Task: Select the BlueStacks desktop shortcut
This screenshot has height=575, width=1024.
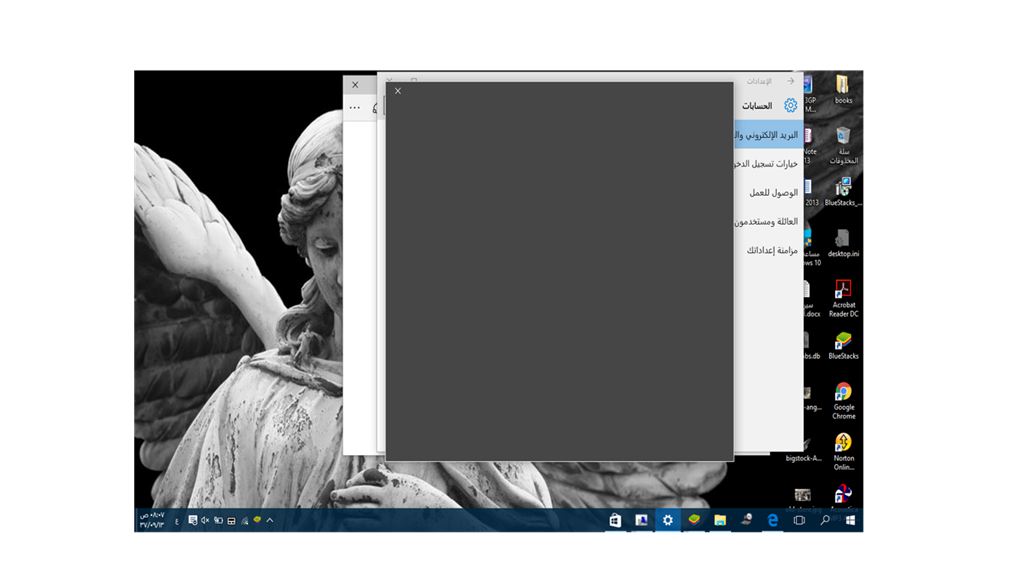Action: [843, 346]
